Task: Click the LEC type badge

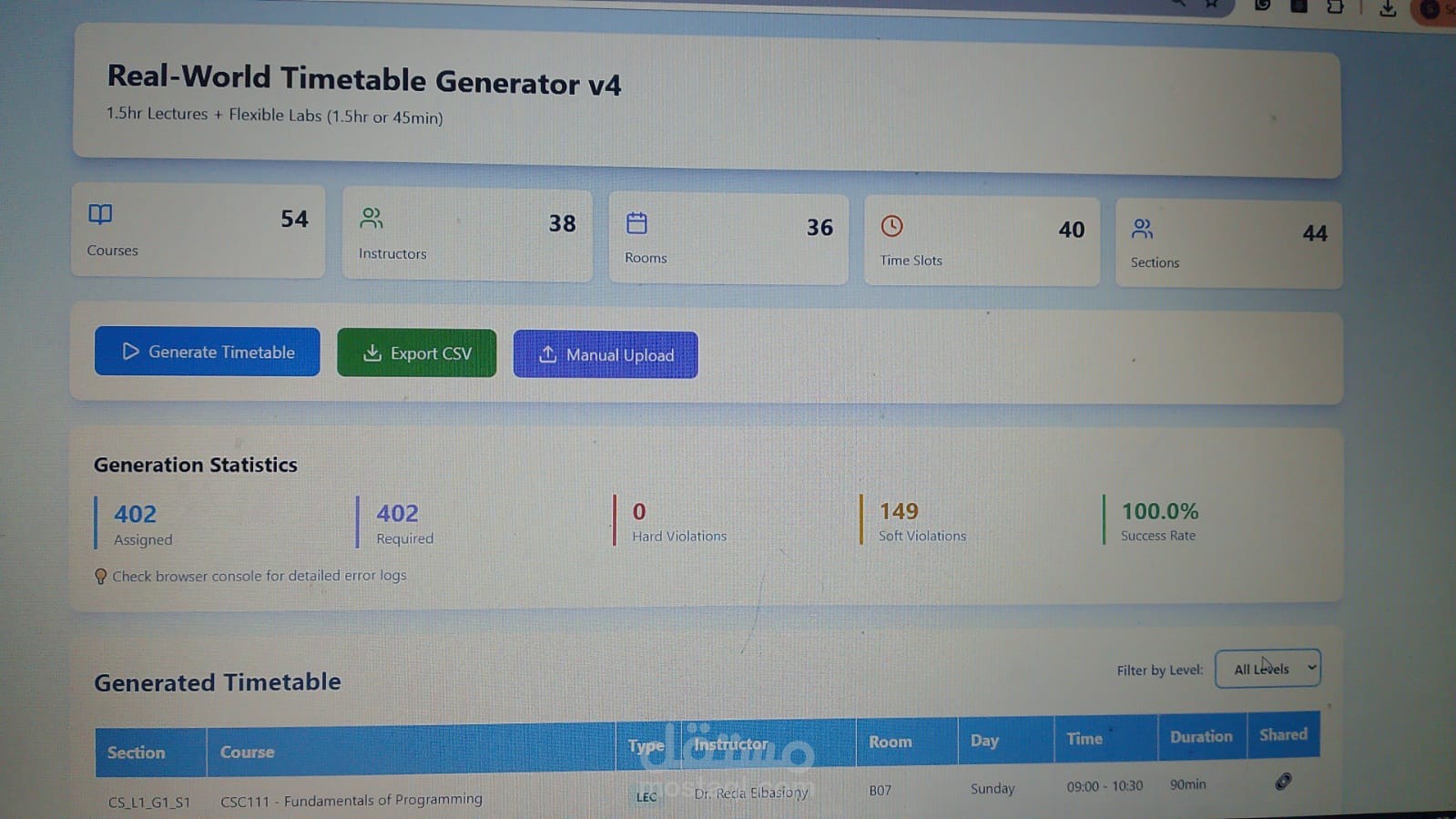Action: point(647,797)
